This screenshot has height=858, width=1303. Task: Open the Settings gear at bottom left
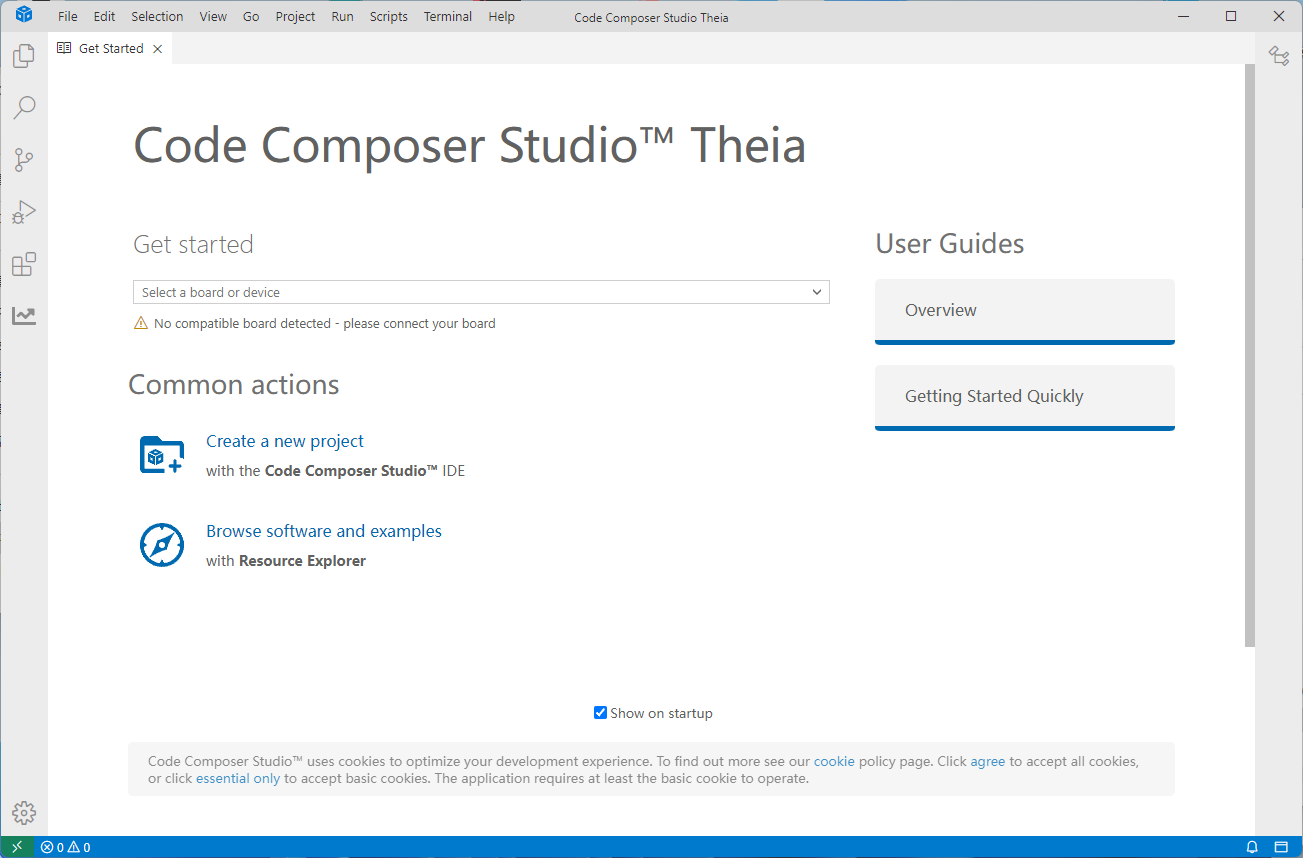pos(25,812)
